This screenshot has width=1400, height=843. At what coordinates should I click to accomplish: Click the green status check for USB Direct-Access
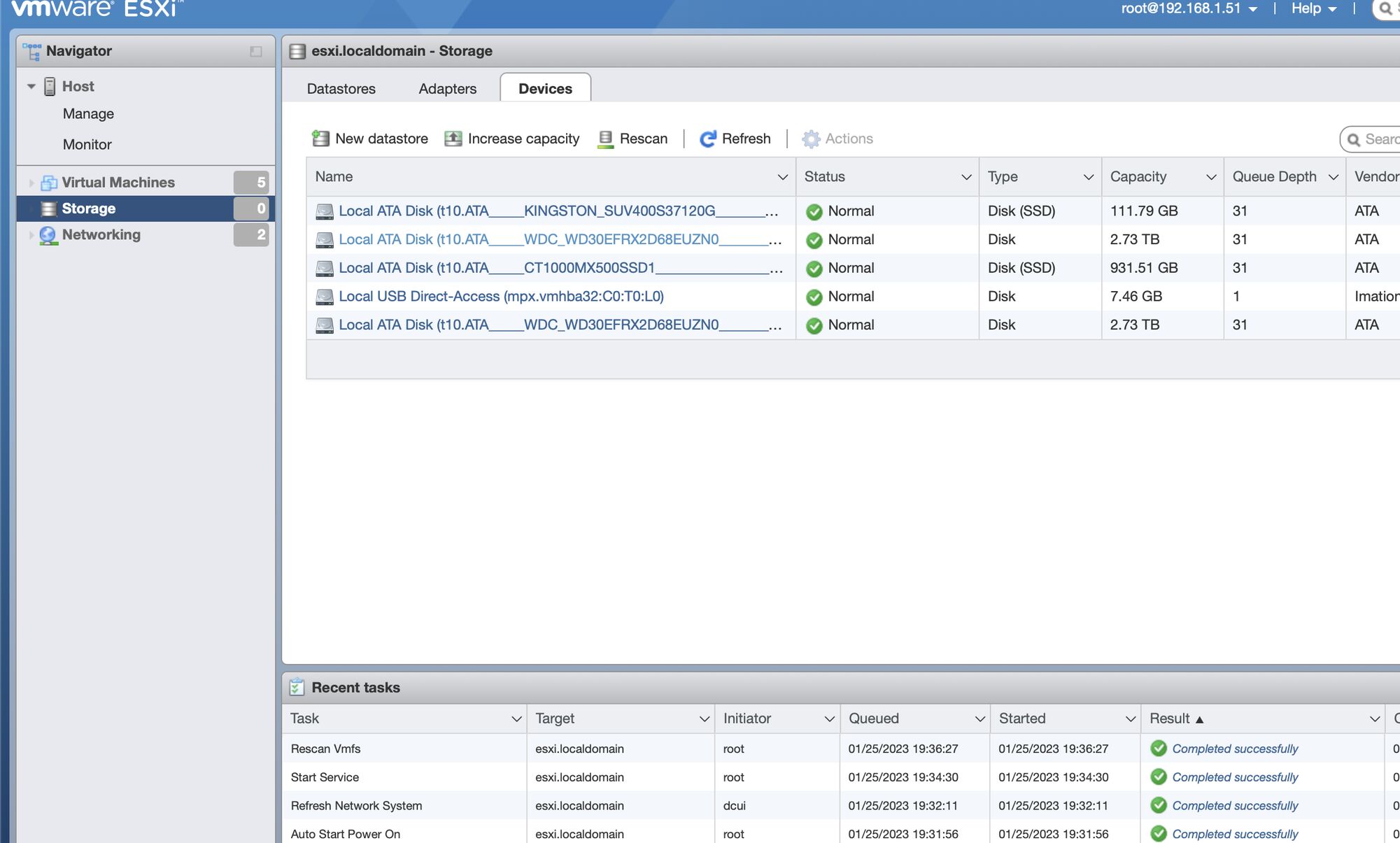[x=814, y=297]
